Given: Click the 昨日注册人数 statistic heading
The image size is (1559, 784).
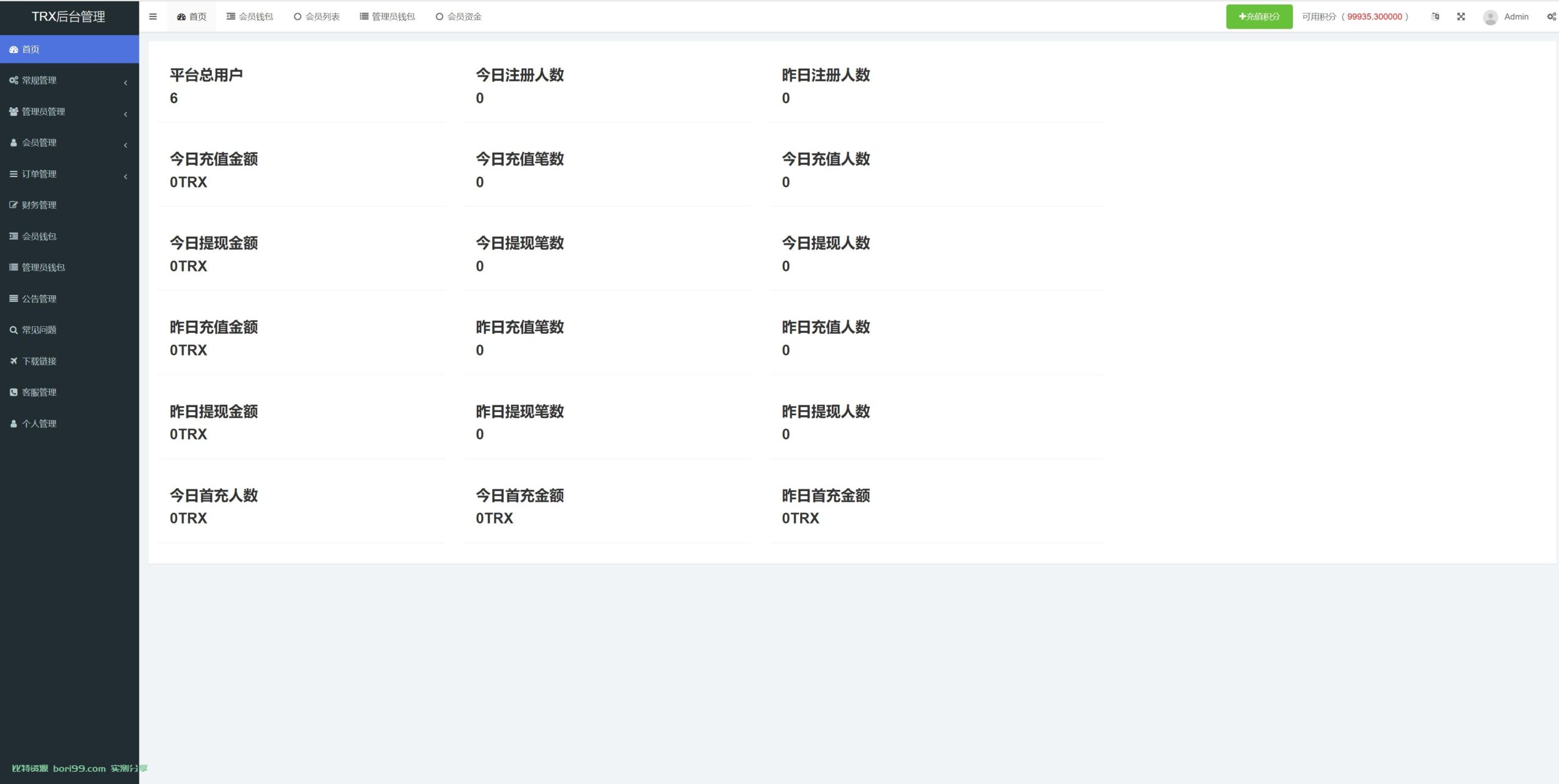Looking at the screenshot, I should point(826,75).
